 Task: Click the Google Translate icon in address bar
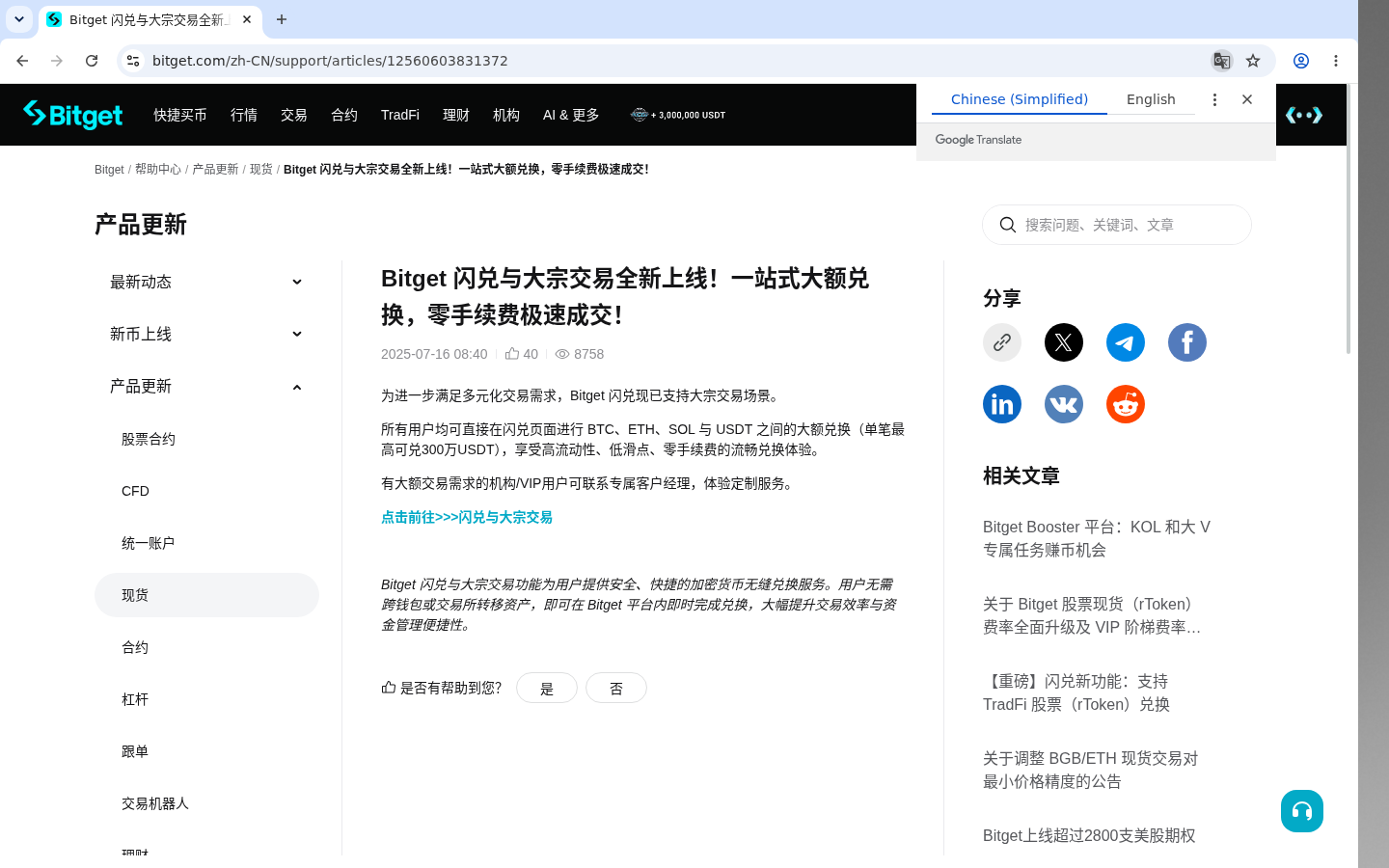click(1222, 61)
